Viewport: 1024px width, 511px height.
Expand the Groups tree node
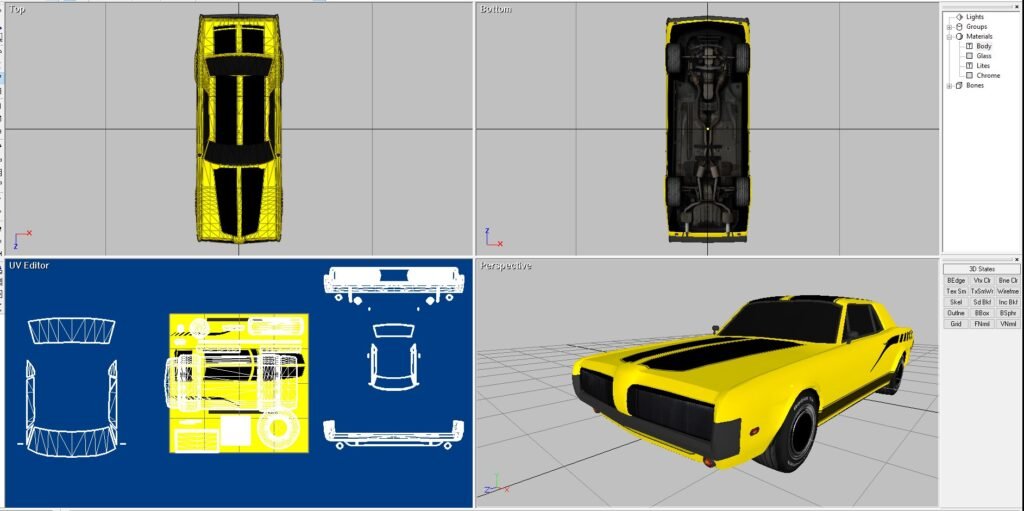point(949,27)
